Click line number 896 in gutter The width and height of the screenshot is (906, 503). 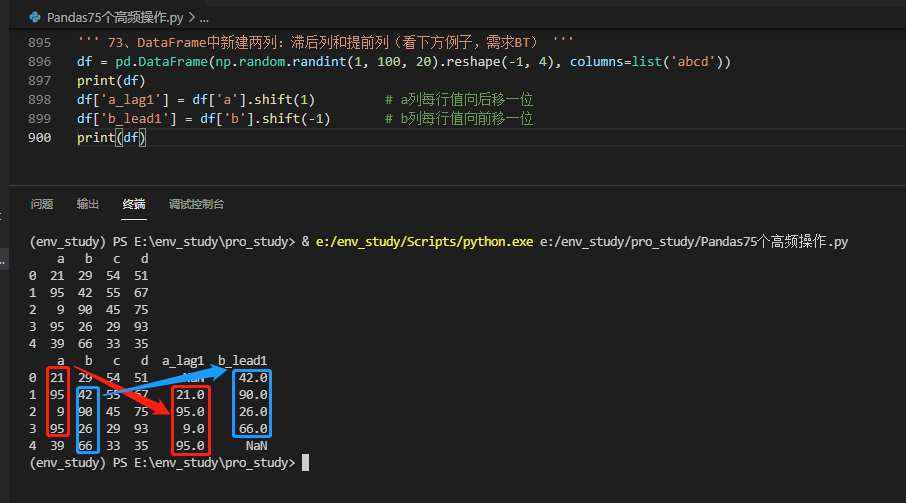click(x=39, y=62)
